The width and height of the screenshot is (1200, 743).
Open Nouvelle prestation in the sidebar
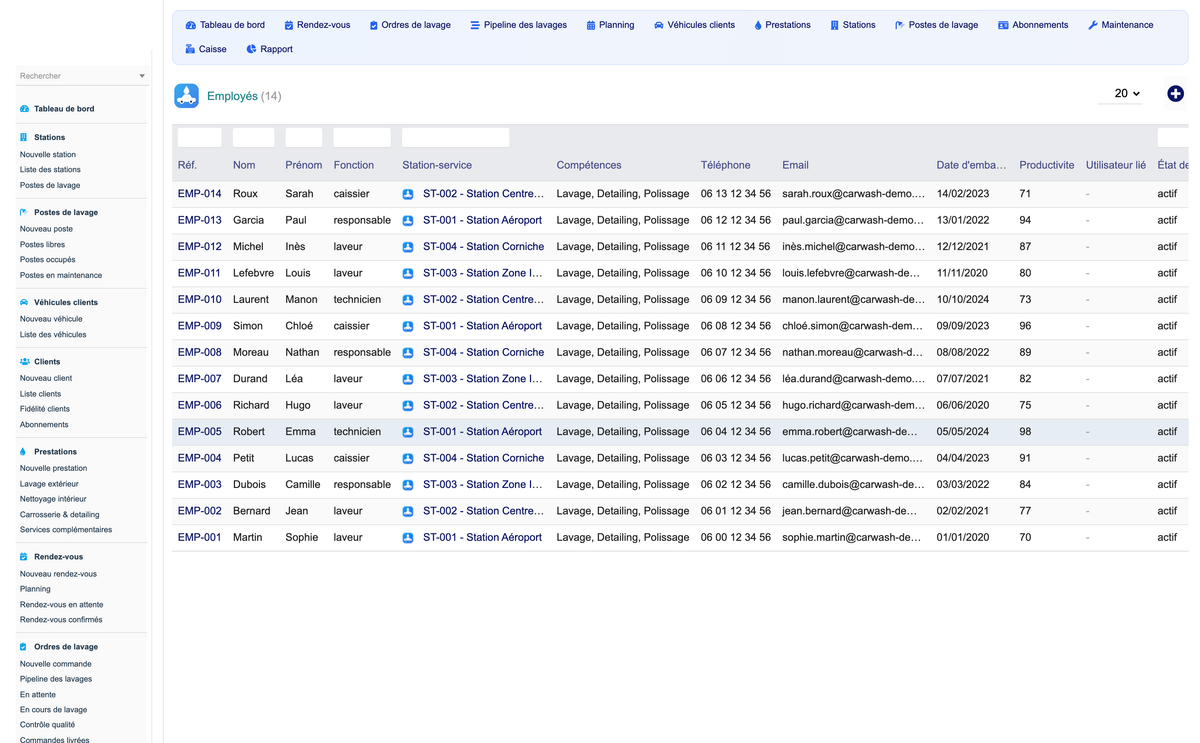pos(53,468)
